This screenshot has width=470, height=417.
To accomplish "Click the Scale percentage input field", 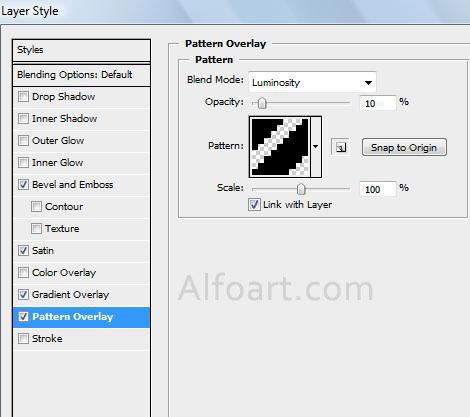I will pyautogui.click(x=378, y=189).
